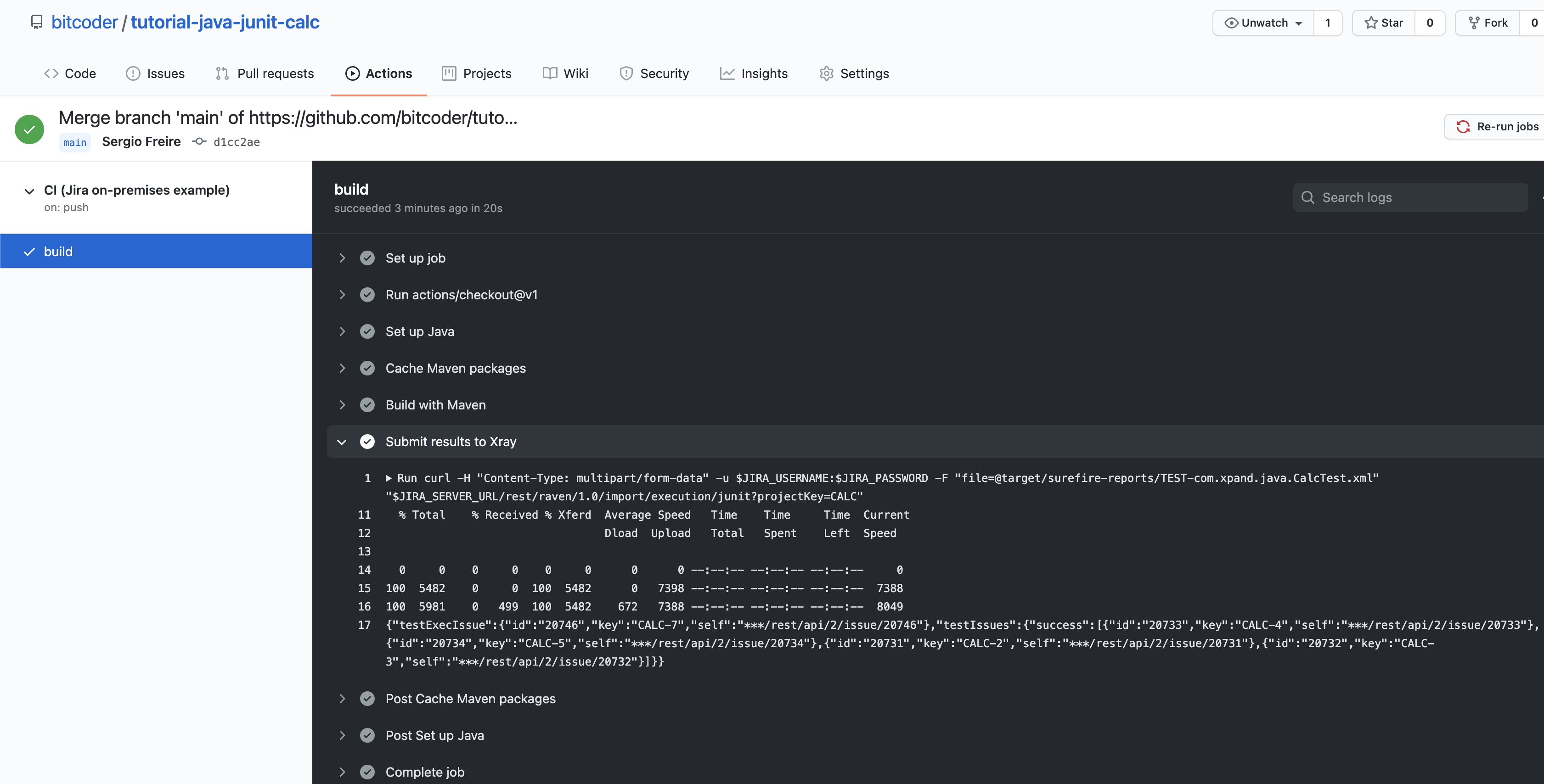Select the build job in sidebar
This screenshot has width=1544, height=784.
156,251
